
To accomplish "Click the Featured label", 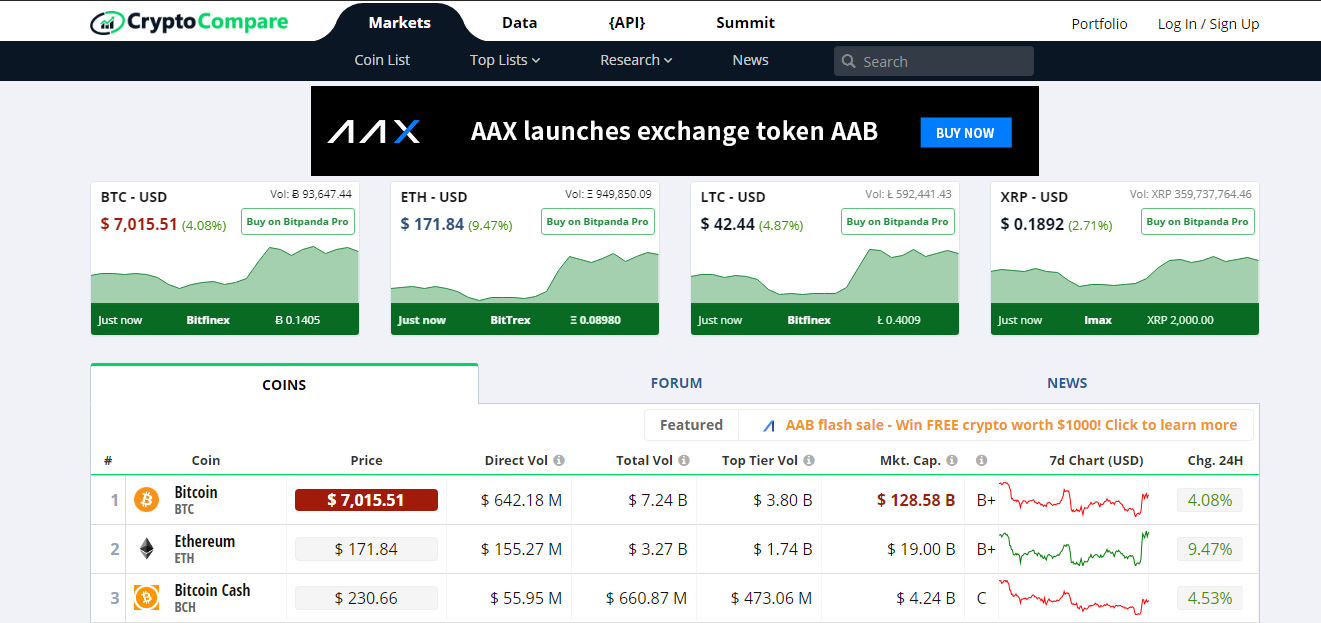I will click(x=691, y=425).
